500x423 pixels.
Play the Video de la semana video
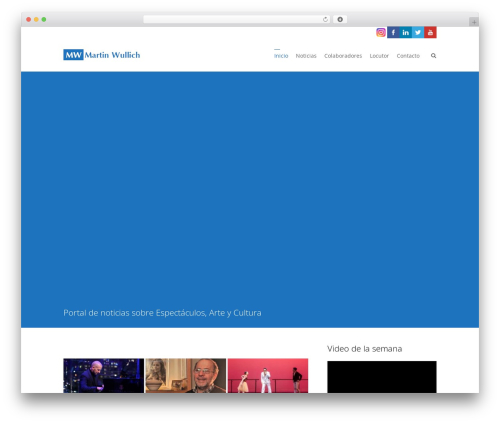coord(382,377)
